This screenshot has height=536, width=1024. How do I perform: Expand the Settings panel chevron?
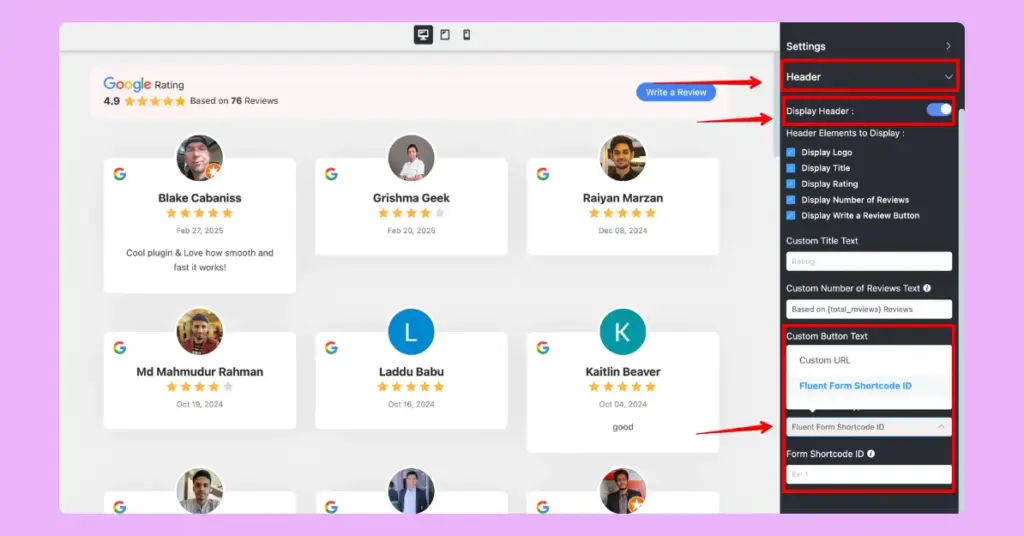click(x=948, y=46)
